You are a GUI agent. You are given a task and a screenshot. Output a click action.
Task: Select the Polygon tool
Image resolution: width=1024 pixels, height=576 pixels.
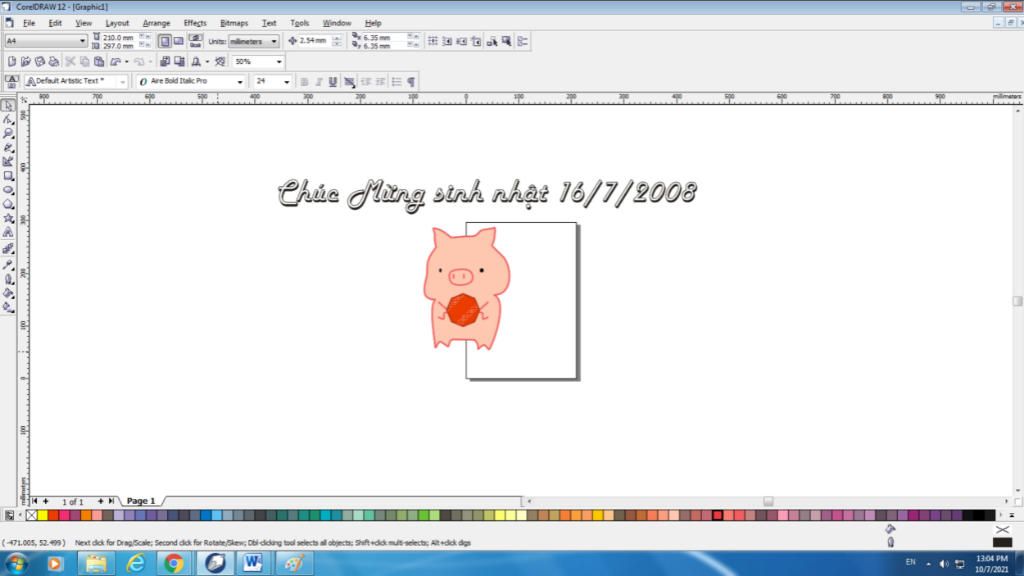[8, 204]
